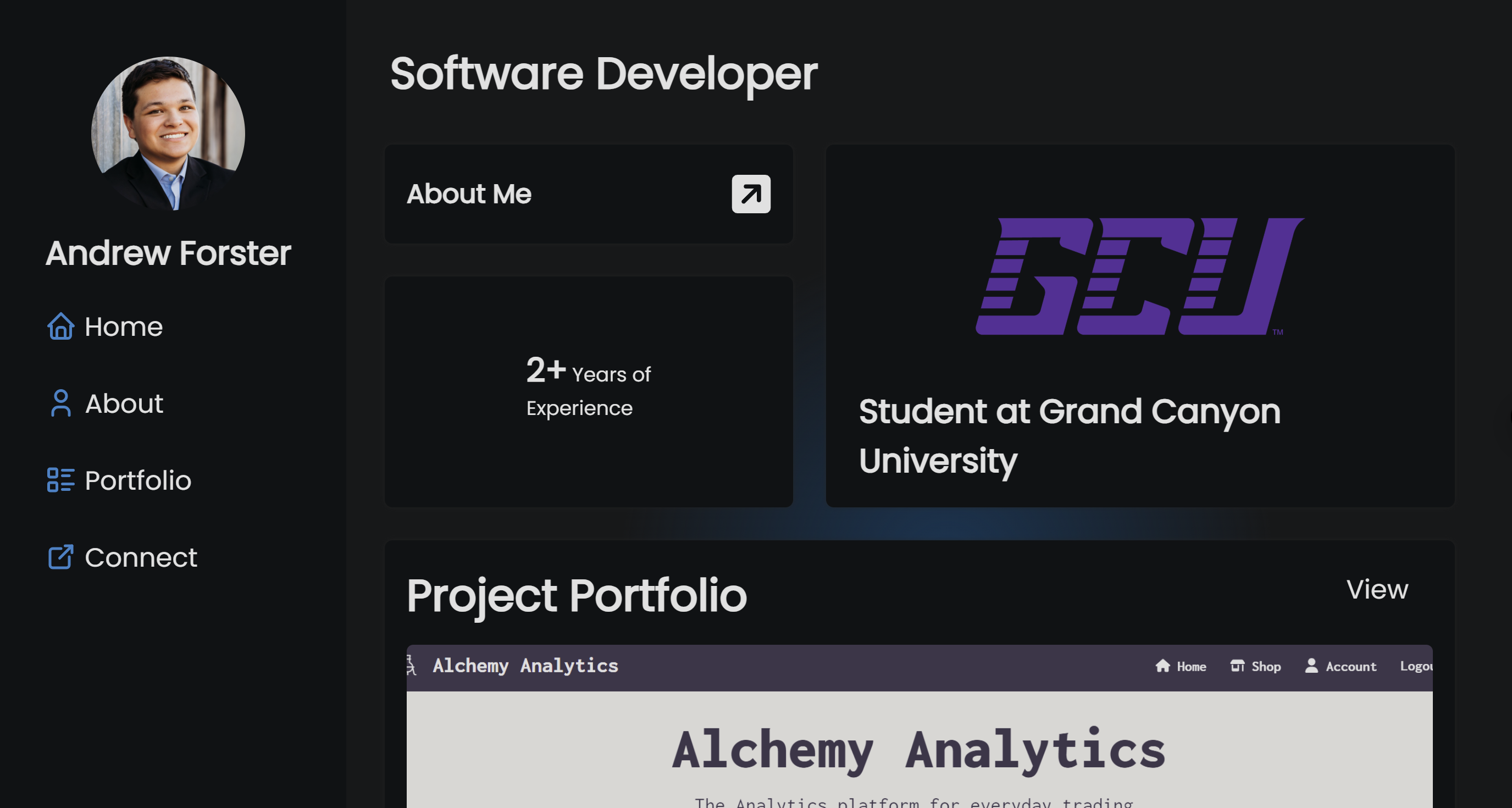Click the Home icon in the Alchemy navbar
The image size is (1512, 808).
point(1163,666)
